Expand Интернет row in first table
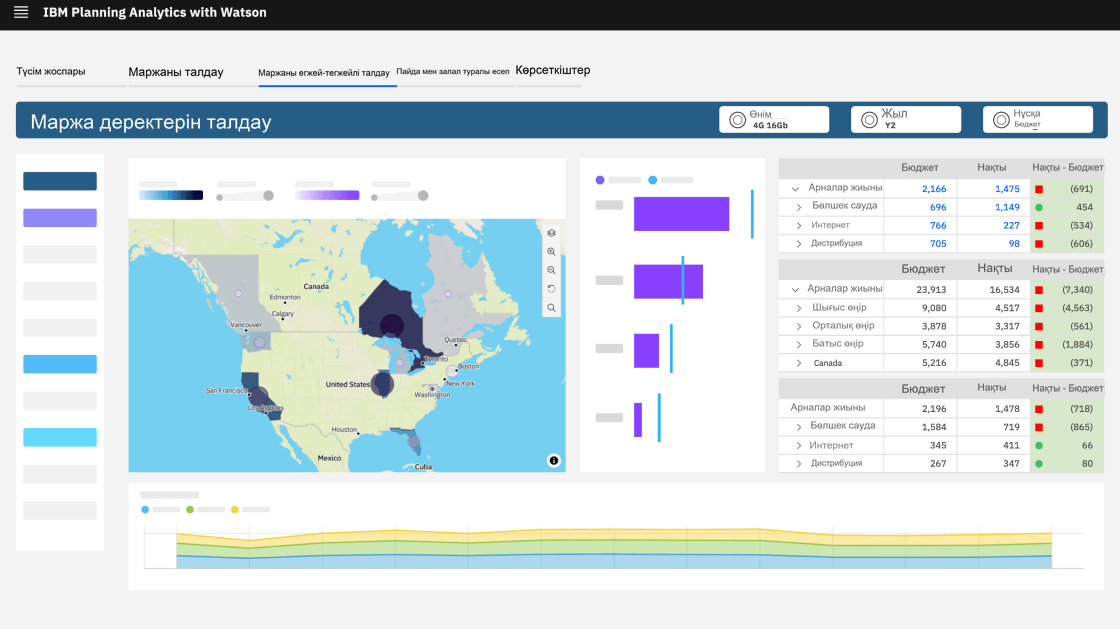The image size is (1120, 629). click(799, 226)
